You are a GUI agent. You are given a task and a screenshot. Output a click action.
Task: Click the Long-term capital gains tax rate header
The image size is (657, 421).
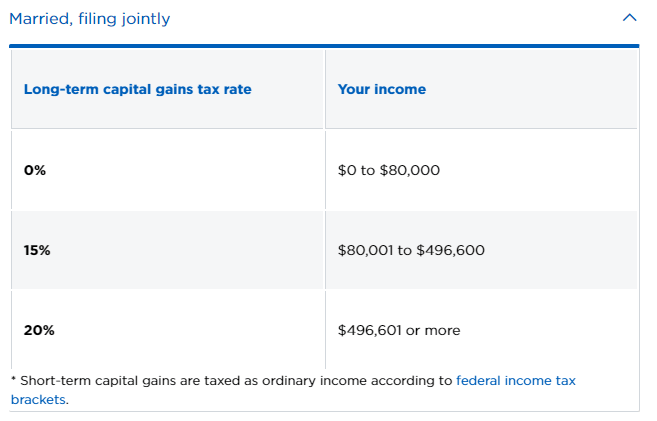click(138, 89)
